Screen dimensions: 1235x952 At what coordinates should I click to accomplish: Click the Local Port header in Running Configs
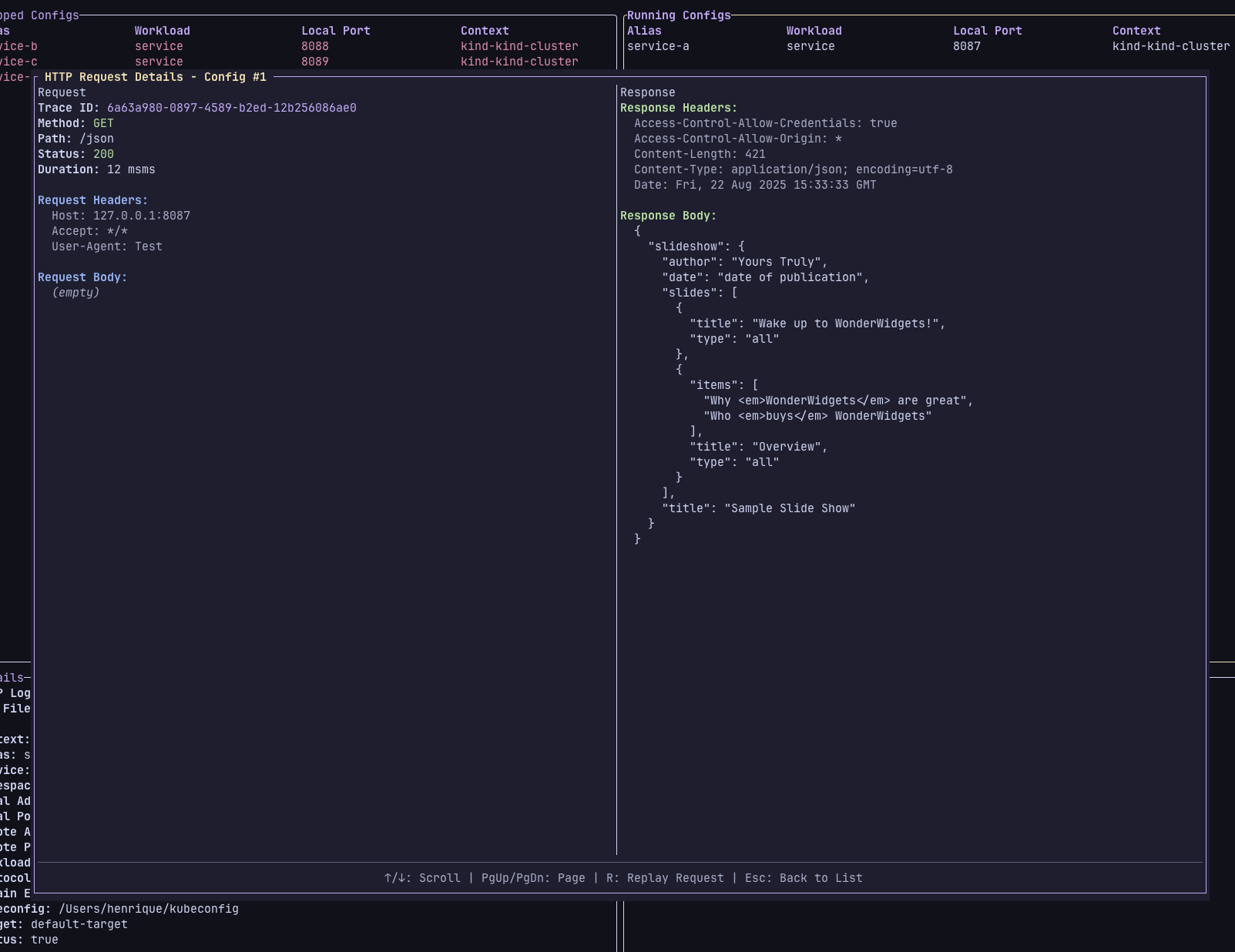point(987,31)
